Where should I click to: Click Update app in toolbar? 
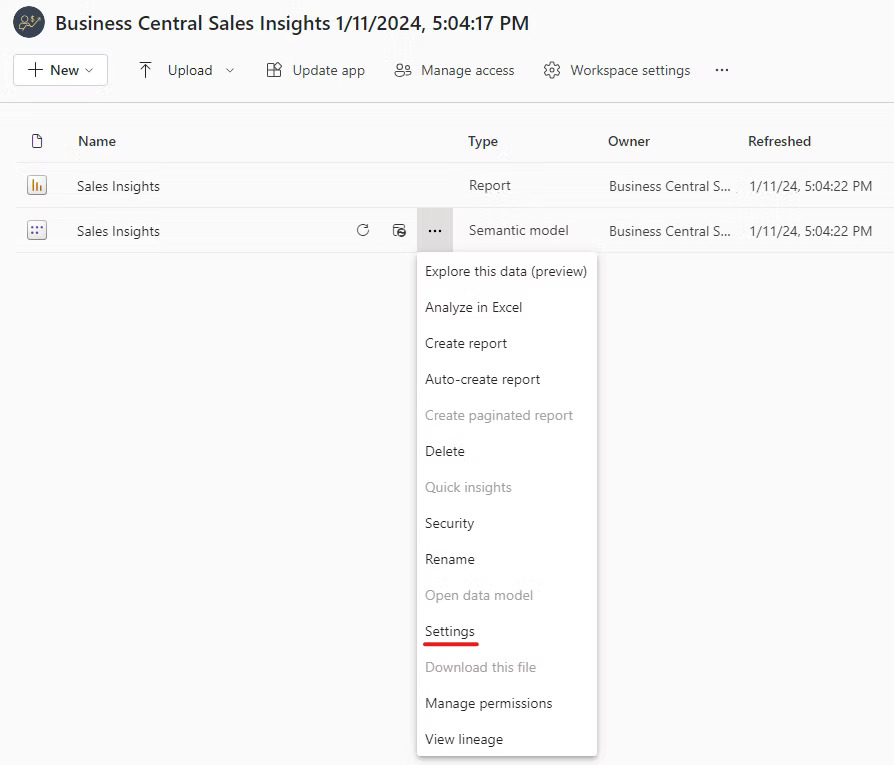point(316,70)
